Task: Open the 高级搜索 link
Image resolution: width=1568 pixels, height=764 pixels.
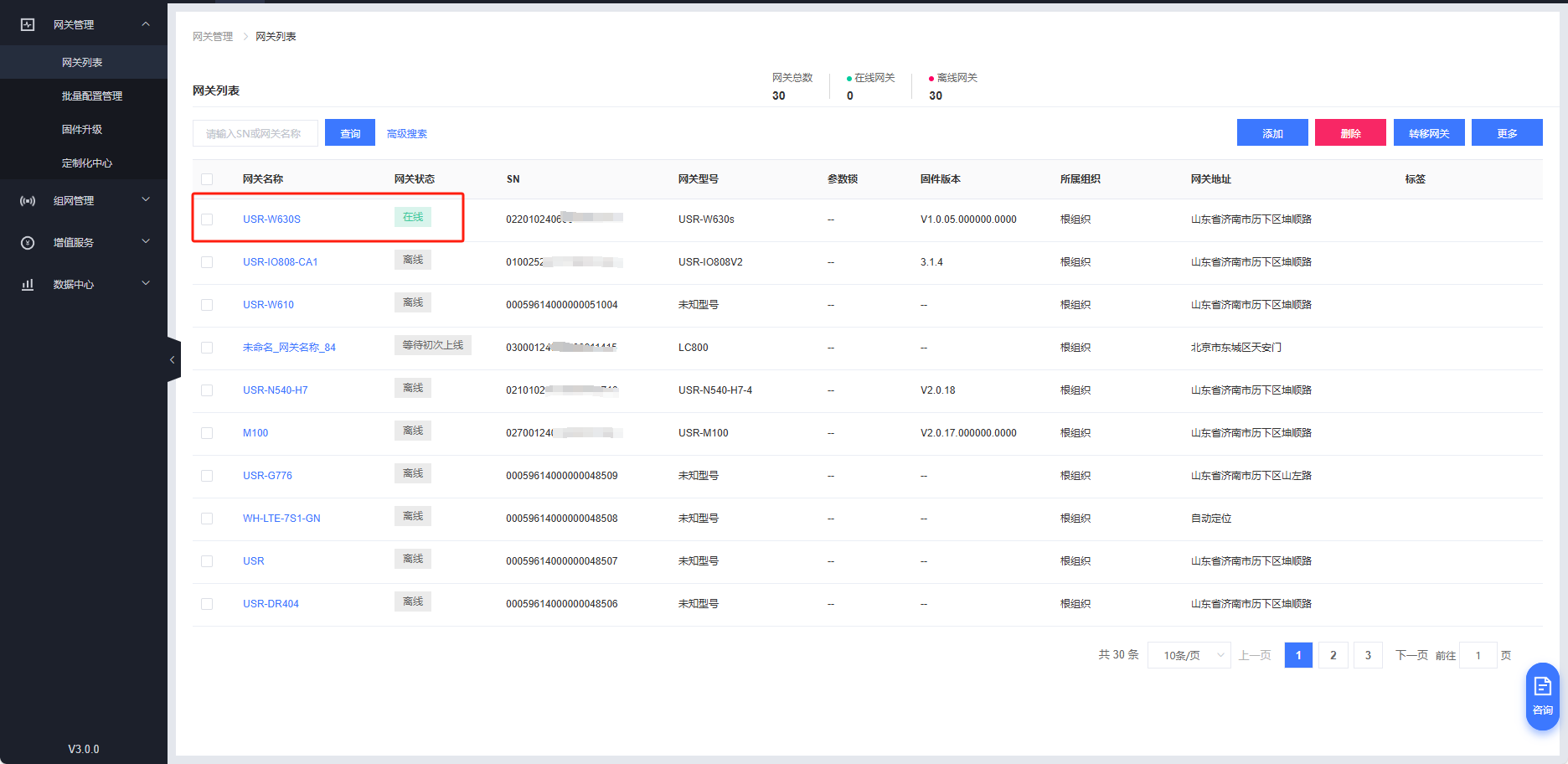Action: [407, 134]
